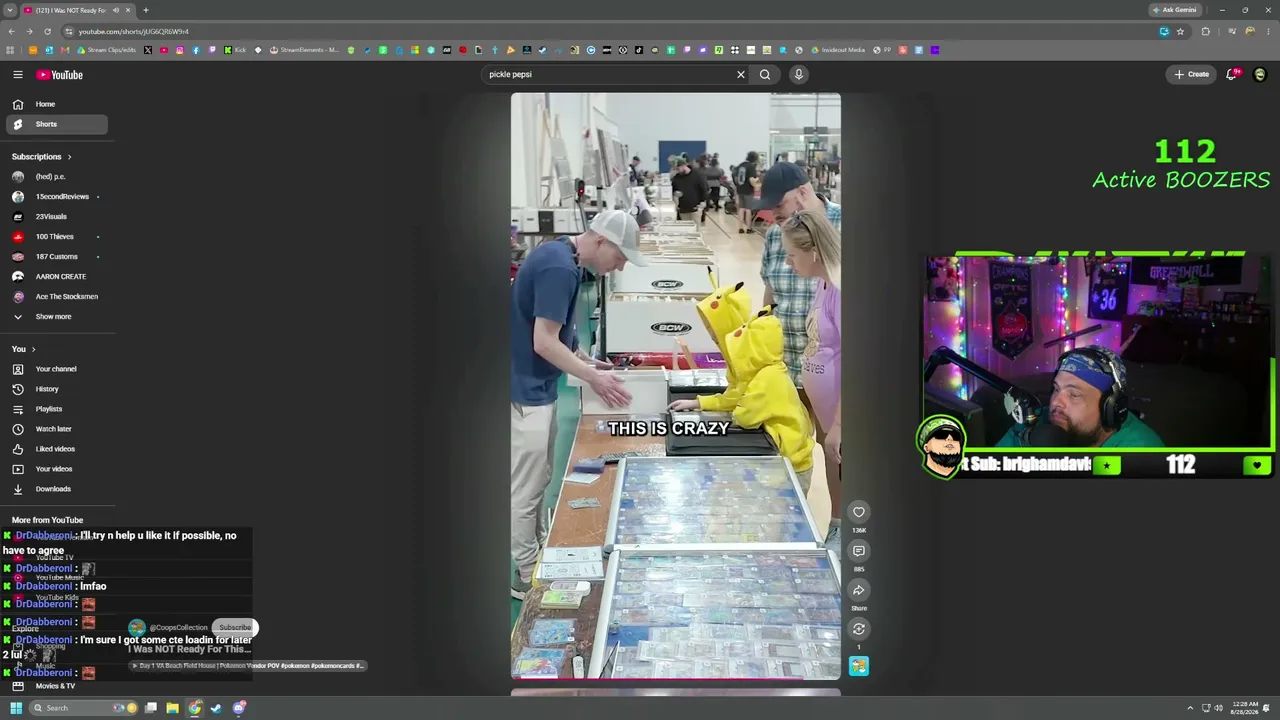Open the Stream Clips/edits bookmark

pos(107,50)
